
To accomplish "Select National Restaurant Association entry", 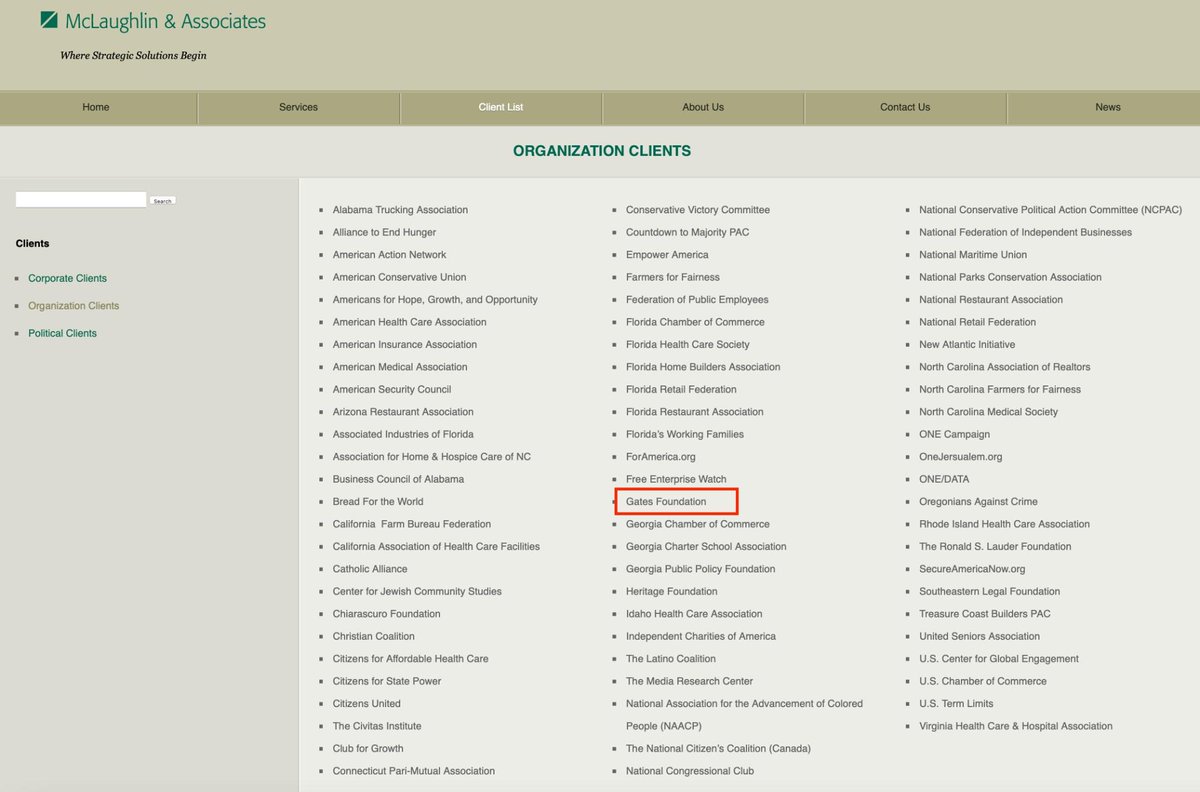I will click(x=991, y=300).
